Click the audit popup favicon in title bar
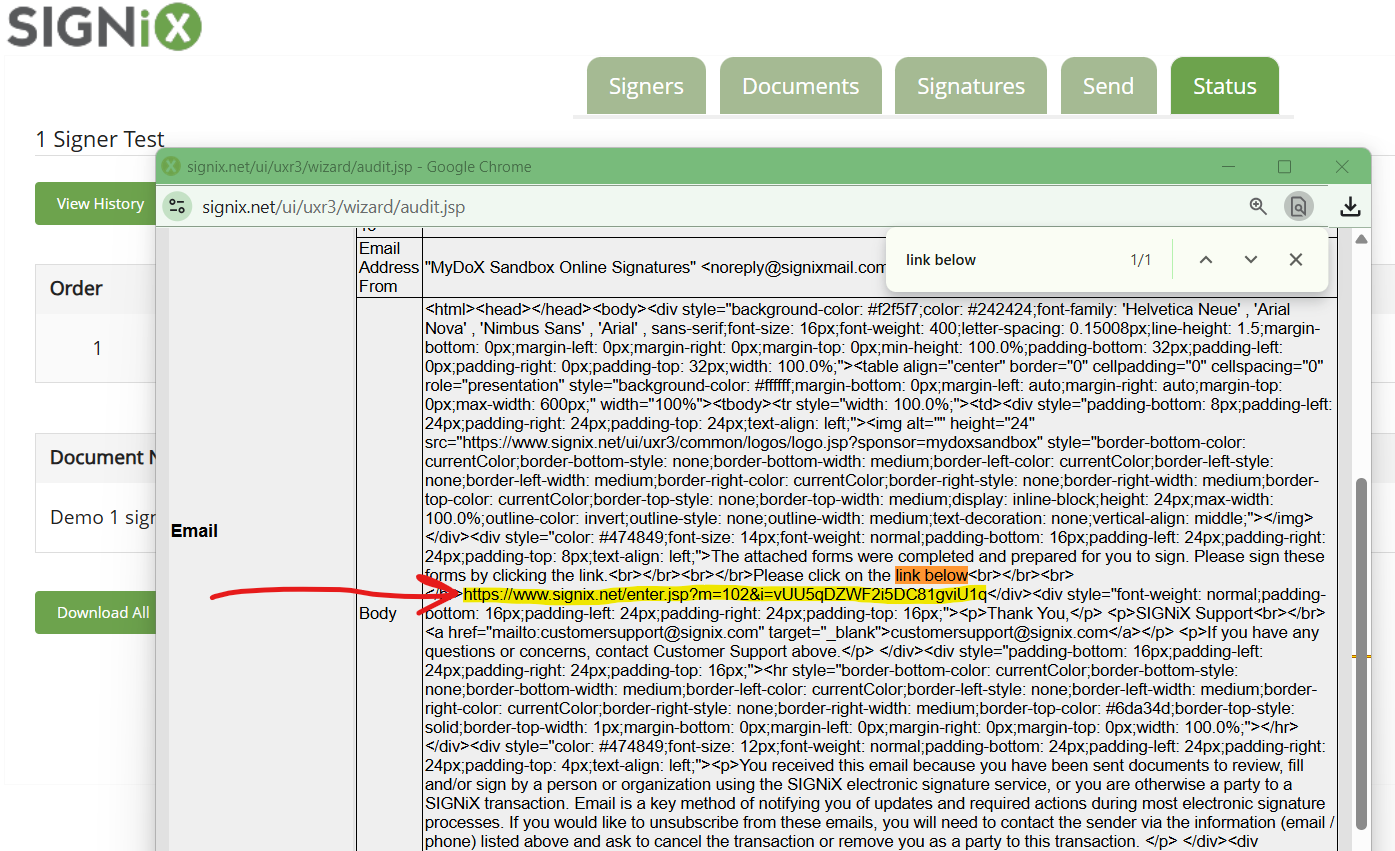The height and width of the screenshot is (851, 1395). tap(172, 167)
